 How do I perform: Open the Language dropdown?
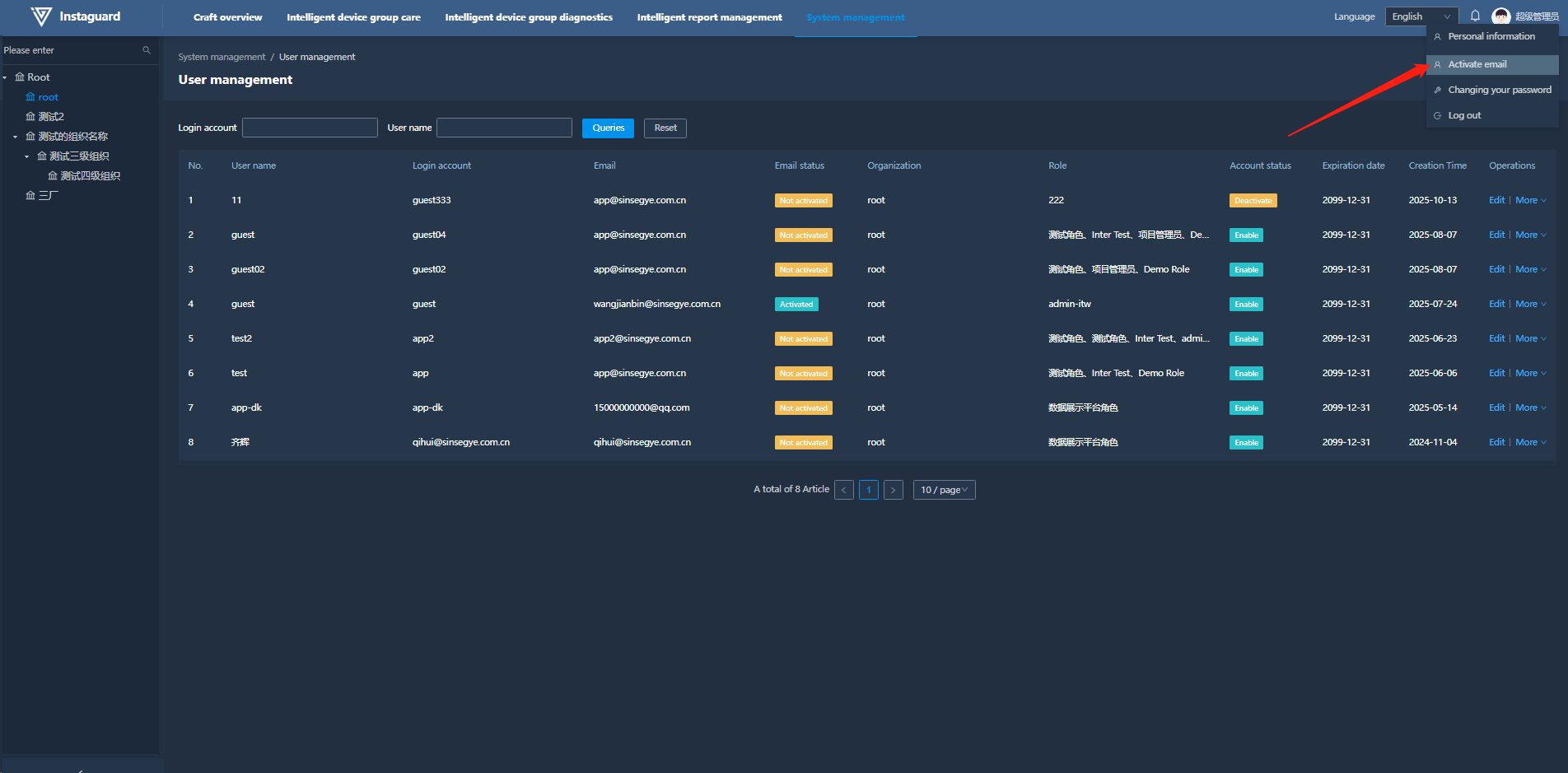pos(1421,16)
